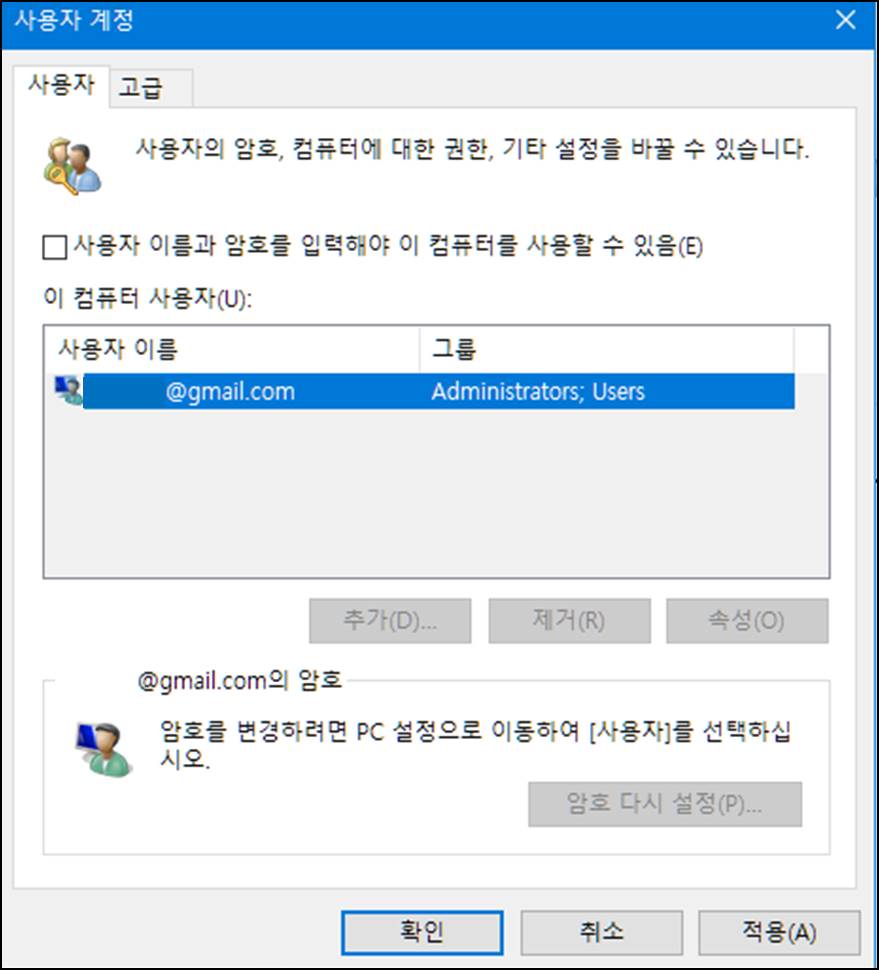This screenshot has height=970, width=879.
Task: Click the 암호 다시 설정(P)... button
Action: [x=665, y=804]
